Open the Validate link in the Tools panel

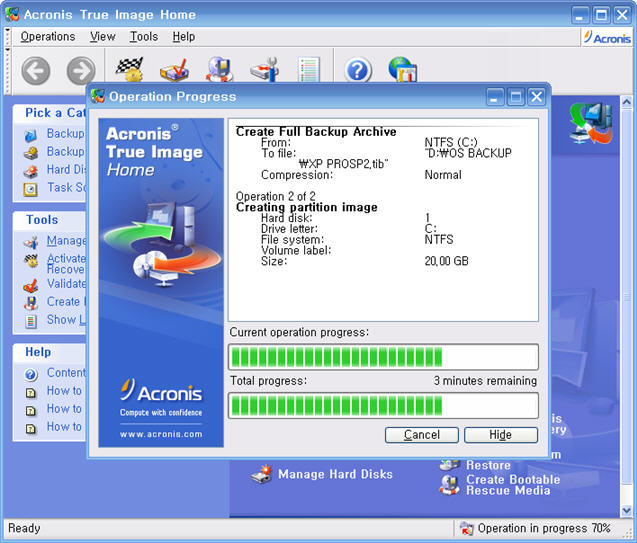67,283
